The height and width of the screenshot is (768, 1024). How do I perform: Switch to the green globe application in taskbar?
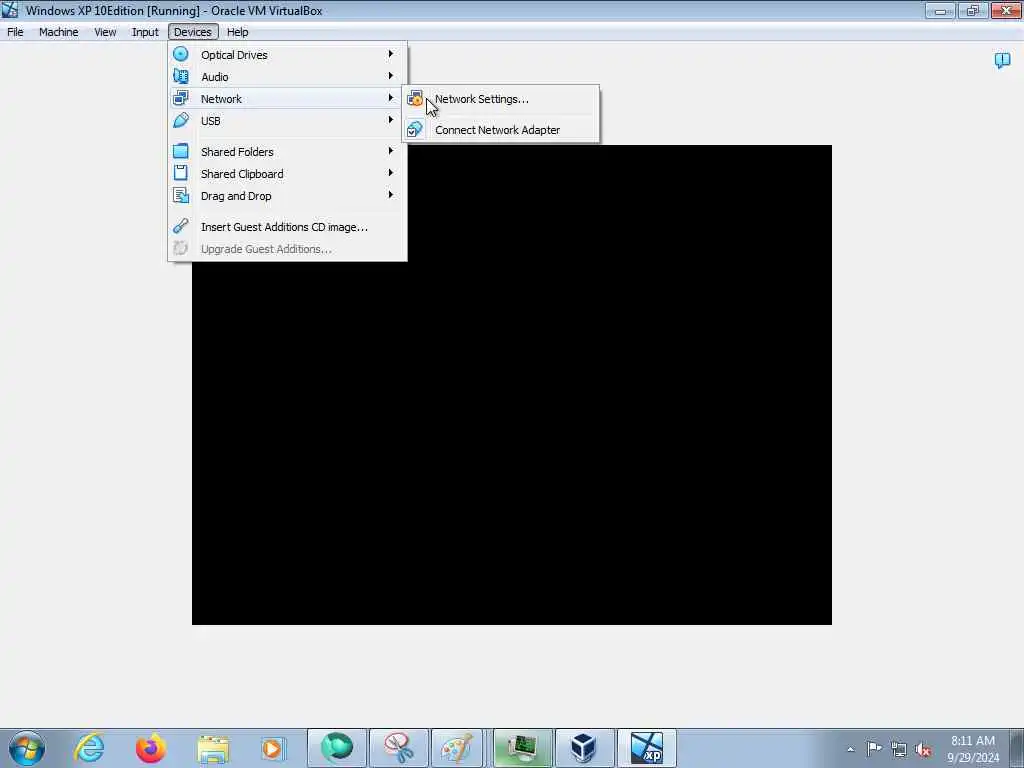coord(337,748)
